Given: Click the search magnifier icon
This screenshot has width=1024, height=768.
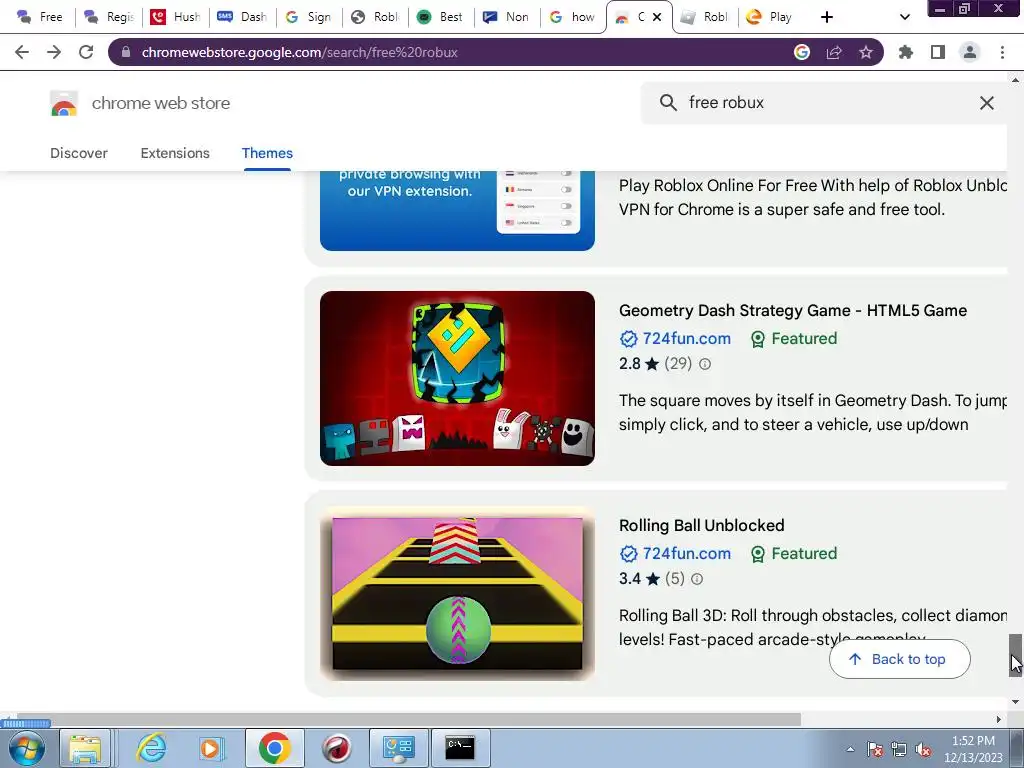Looking at the screenshot, I should pyautogui.click(x=667, y=103).
